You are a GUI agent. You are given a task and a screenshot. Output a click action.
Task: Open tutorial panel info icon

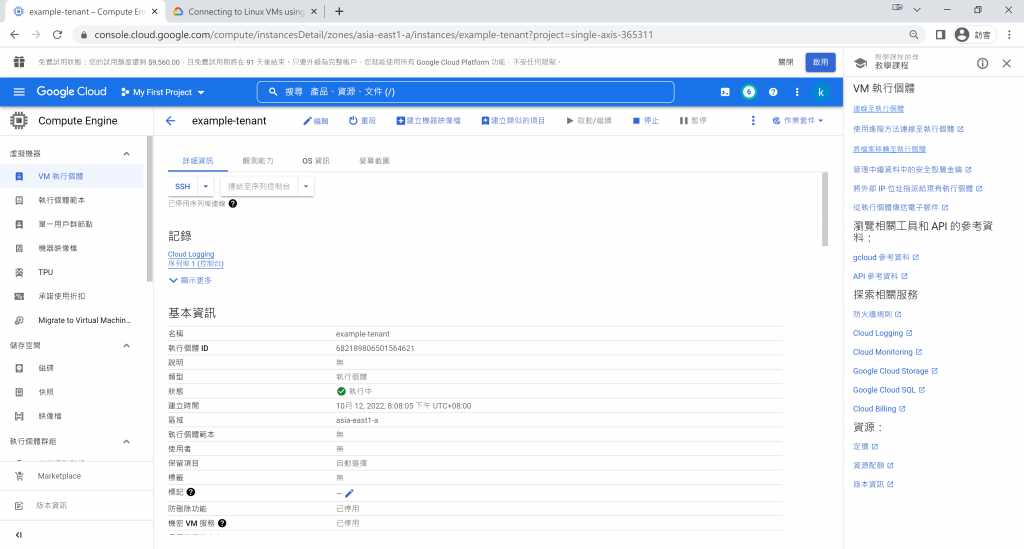tap(982, 63)
